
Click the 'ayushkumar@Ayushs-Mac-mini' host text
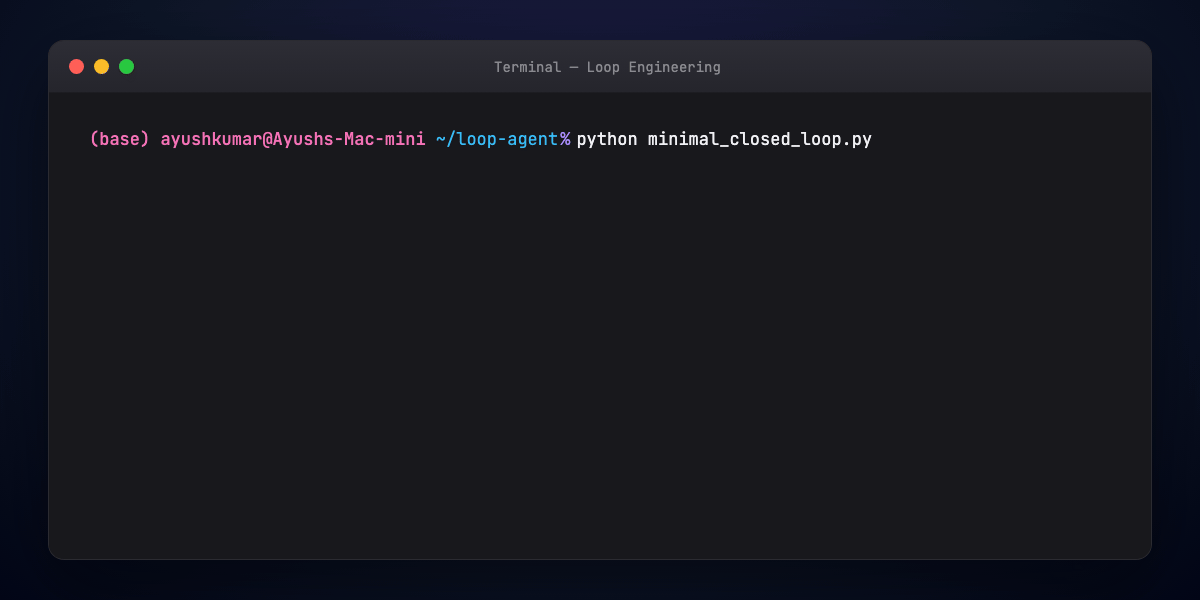point(293,139)
